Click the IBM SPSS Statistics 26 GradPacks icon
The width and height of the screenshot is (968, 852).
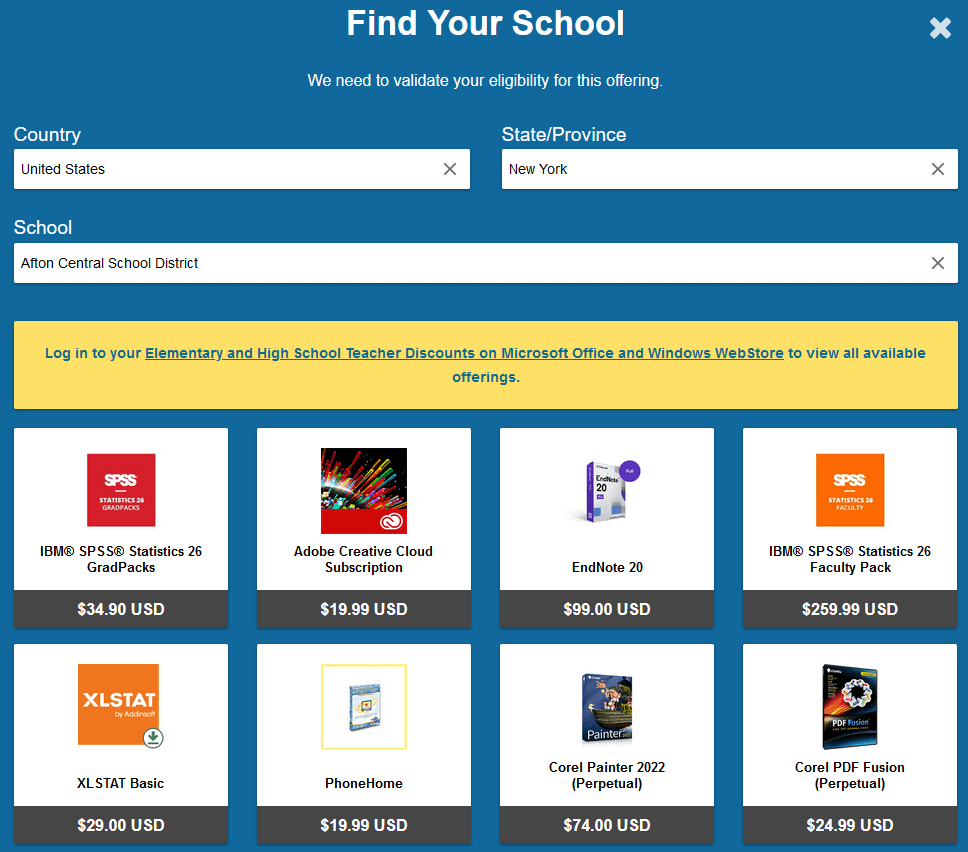point(121,490)
